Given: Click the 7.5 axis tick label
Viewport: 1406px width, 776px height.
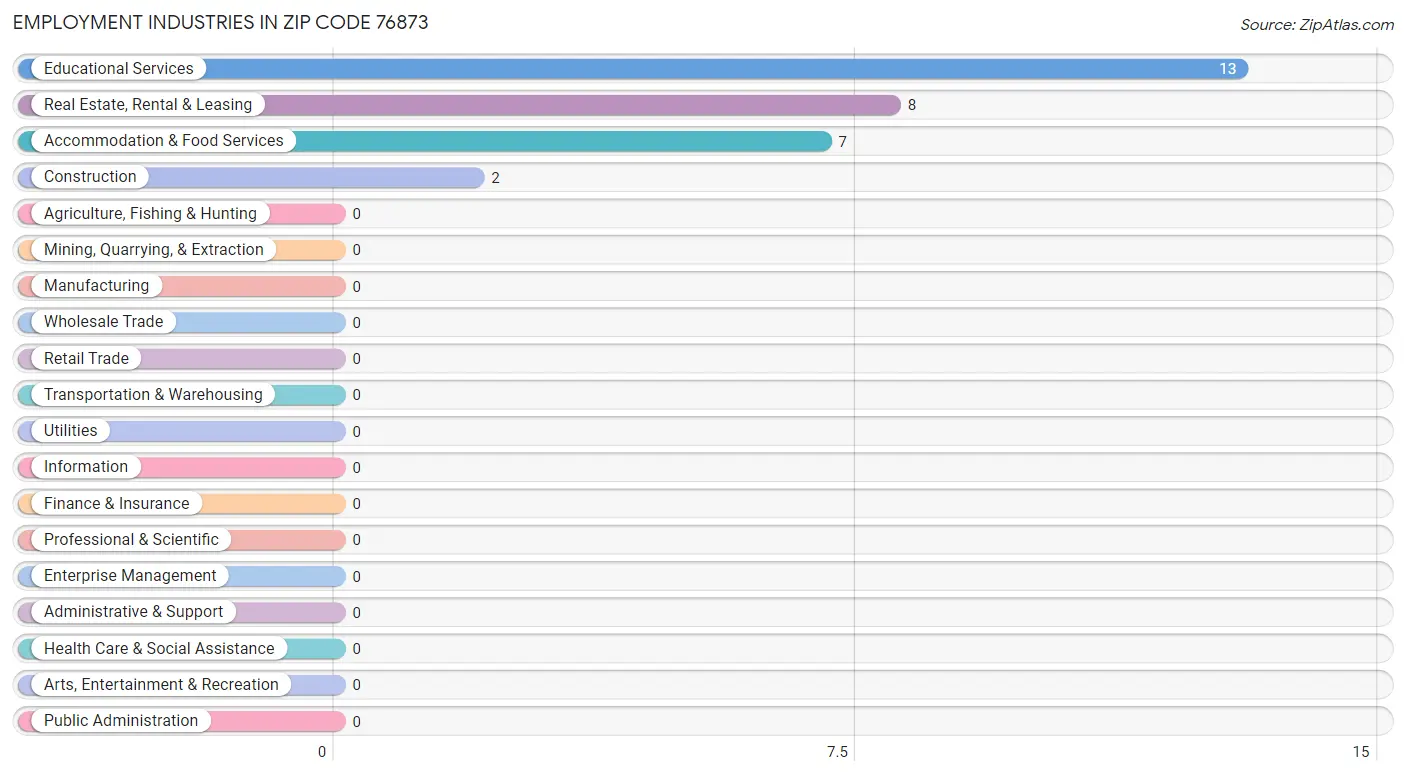Looking at the screenshot, I should (837, 752).
